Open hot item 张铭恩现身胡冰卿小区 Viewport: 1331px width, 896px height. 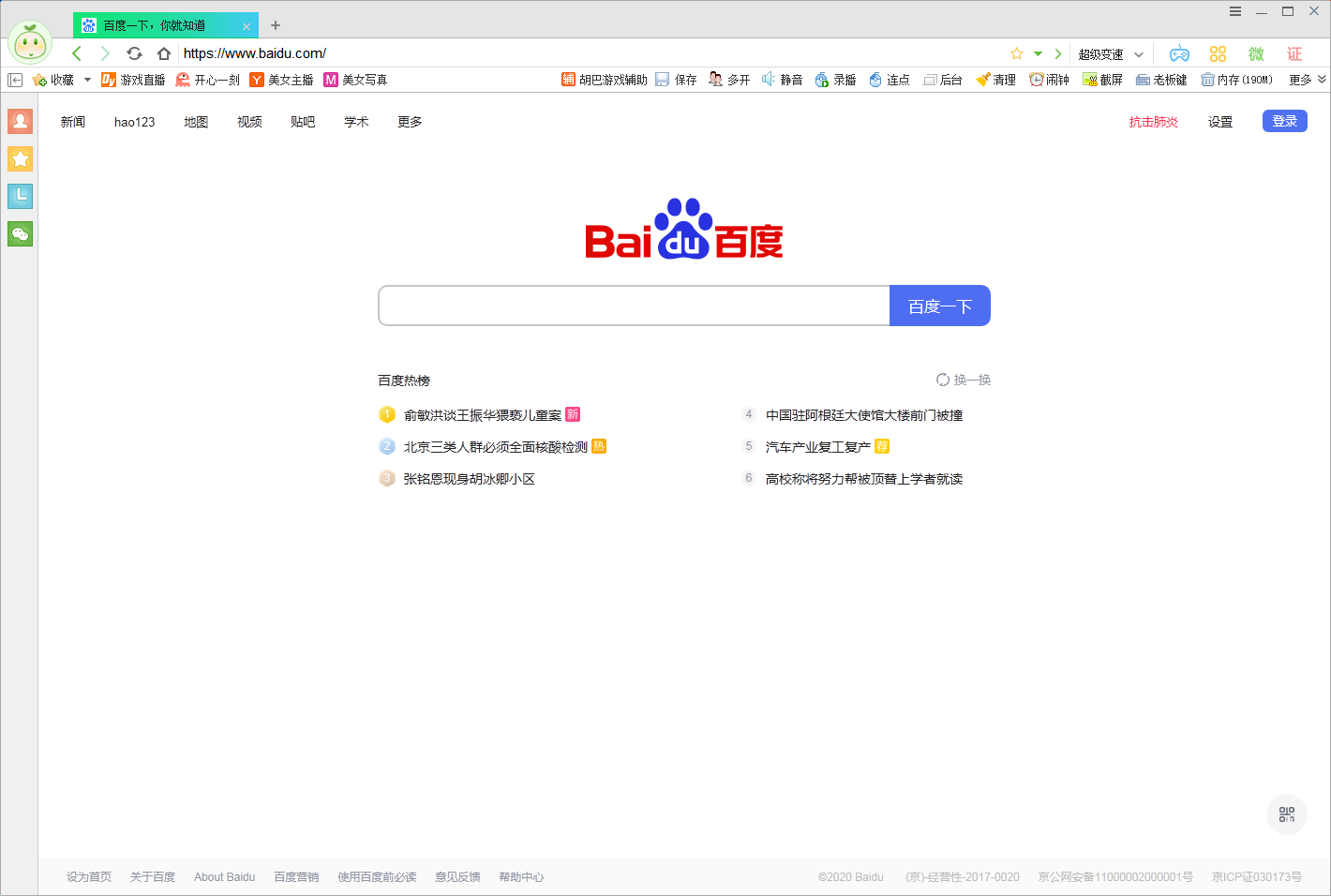[470, 479]
